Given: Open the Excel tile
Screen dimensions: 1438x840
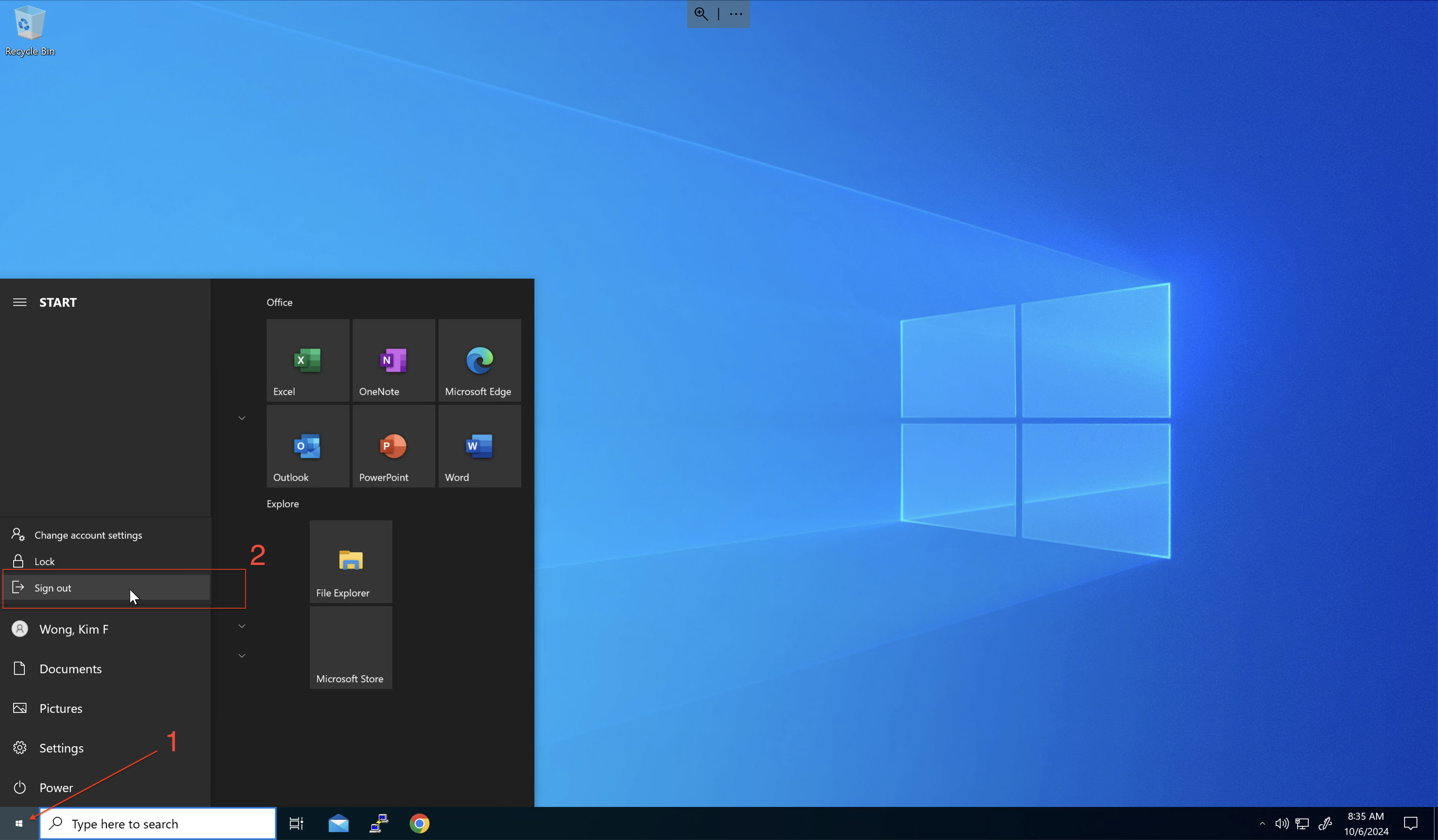Looking at the screenshot, I should tap(307, 360).
